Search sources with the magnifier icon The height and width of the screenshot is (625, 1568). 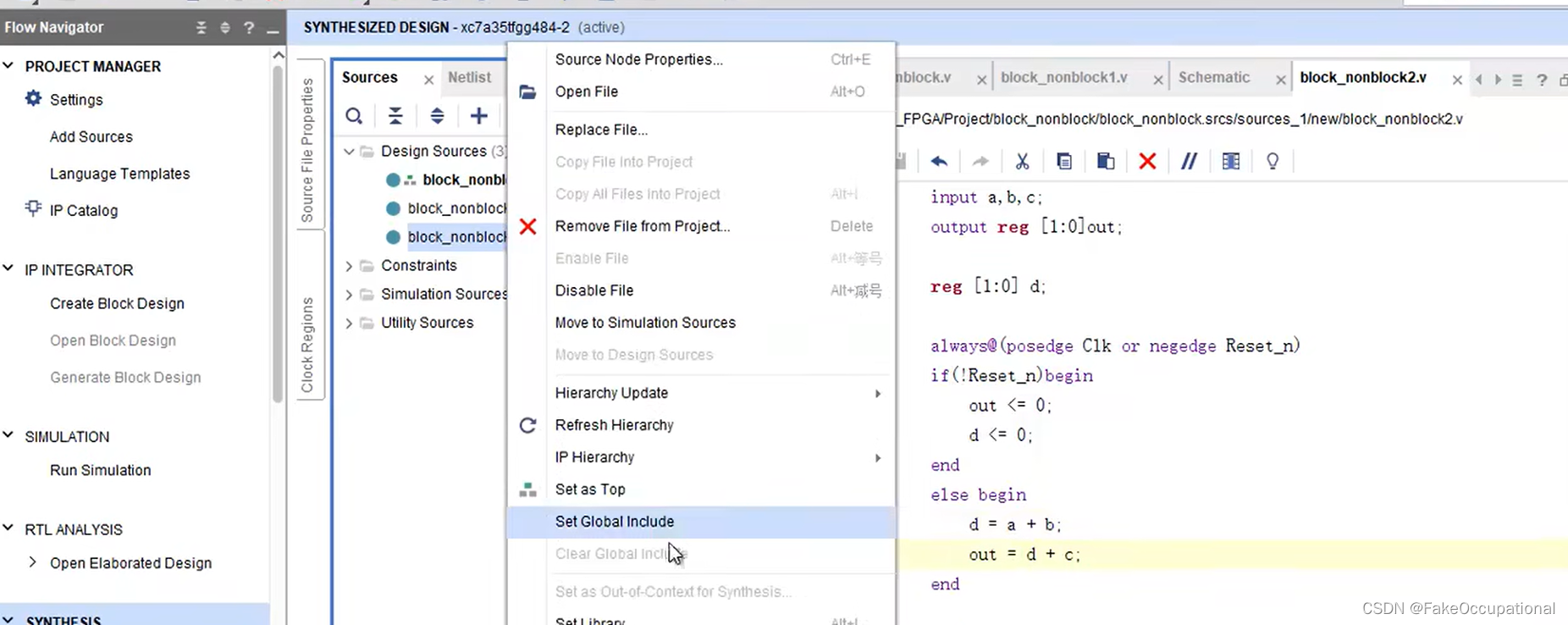coord(354,116)
